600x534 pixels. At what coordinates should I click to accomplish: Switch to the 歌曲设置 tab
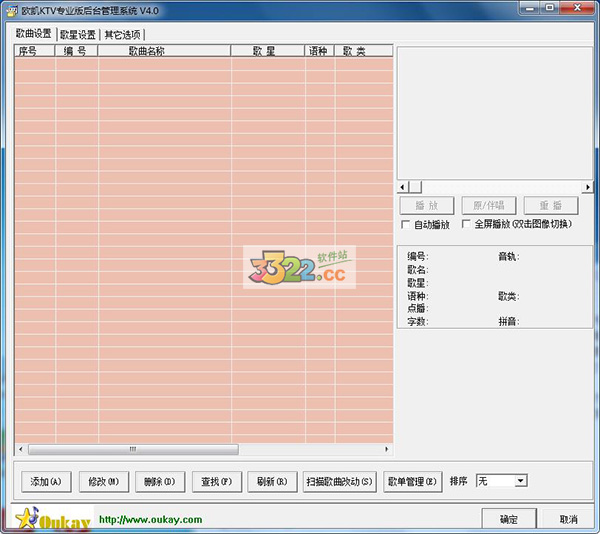[33, 34]
